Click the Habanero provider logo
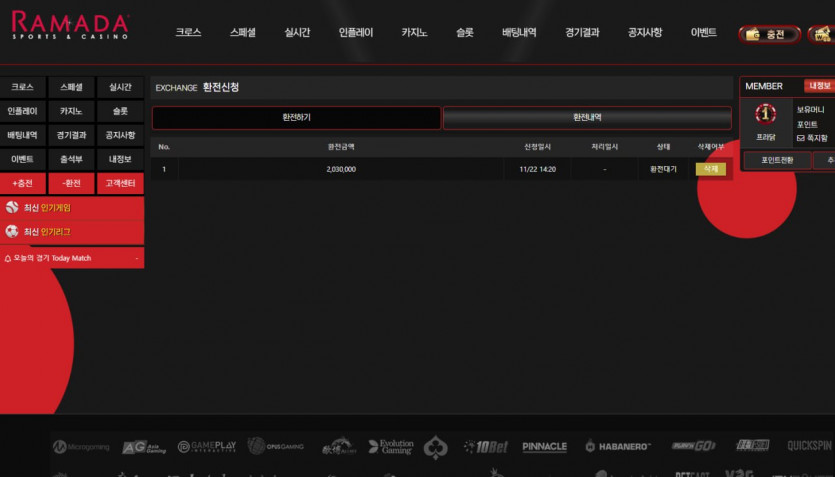This screenshot has height=477, width=835. (x=618, y=447)
